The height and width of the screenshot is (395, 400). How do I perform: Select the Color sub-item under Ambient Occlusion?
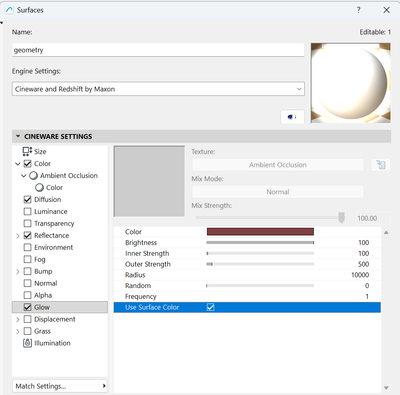coord(49,187)
